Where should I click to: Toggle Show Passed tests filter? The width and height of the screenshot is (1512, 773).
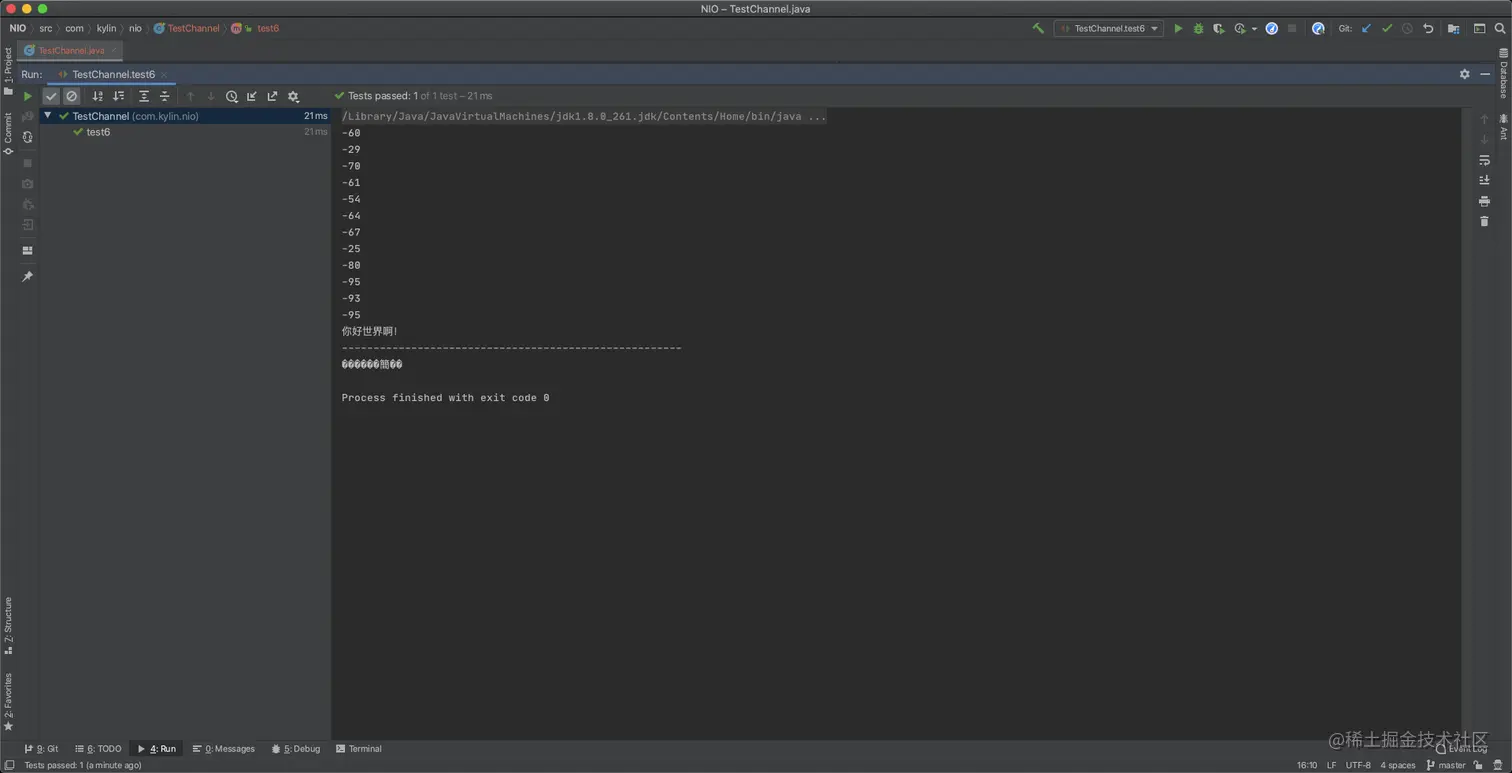tap(51, 96)
